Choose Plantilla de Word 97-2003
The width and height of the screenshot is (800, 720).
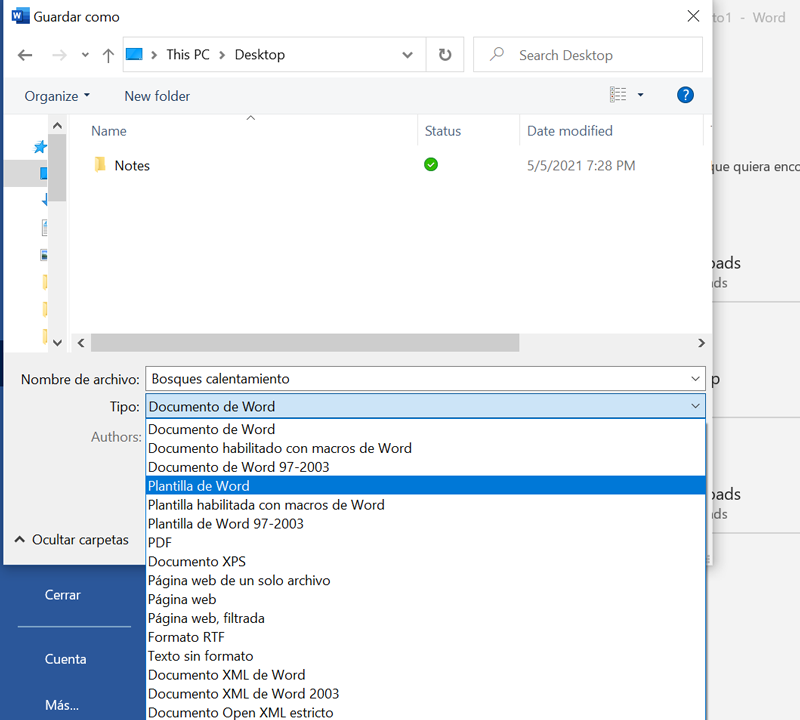click(426, 524)
